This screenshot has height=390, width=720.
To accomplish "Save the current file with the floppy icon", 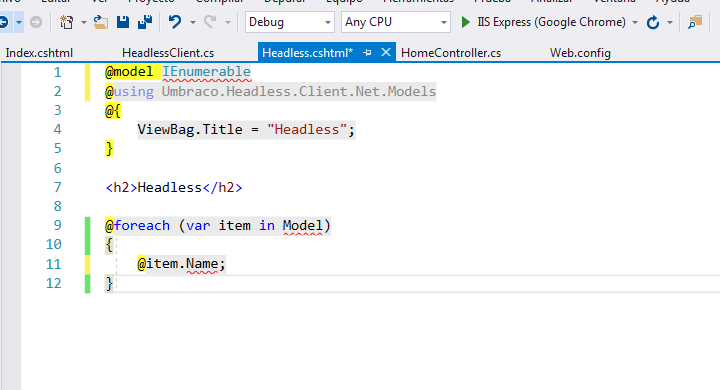I will (x=123, y=22).
